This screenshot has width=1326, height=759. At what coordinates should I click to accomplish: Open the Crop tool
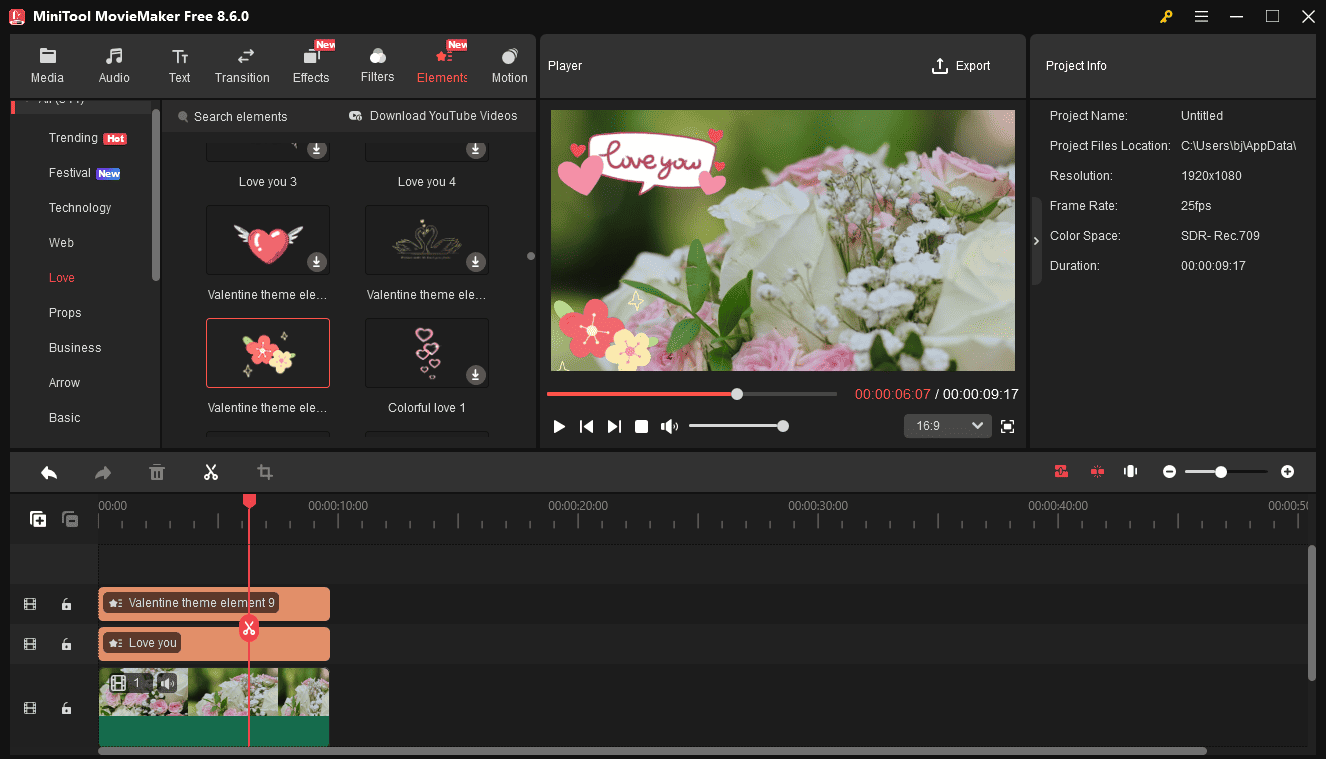[x=265, y=472]
